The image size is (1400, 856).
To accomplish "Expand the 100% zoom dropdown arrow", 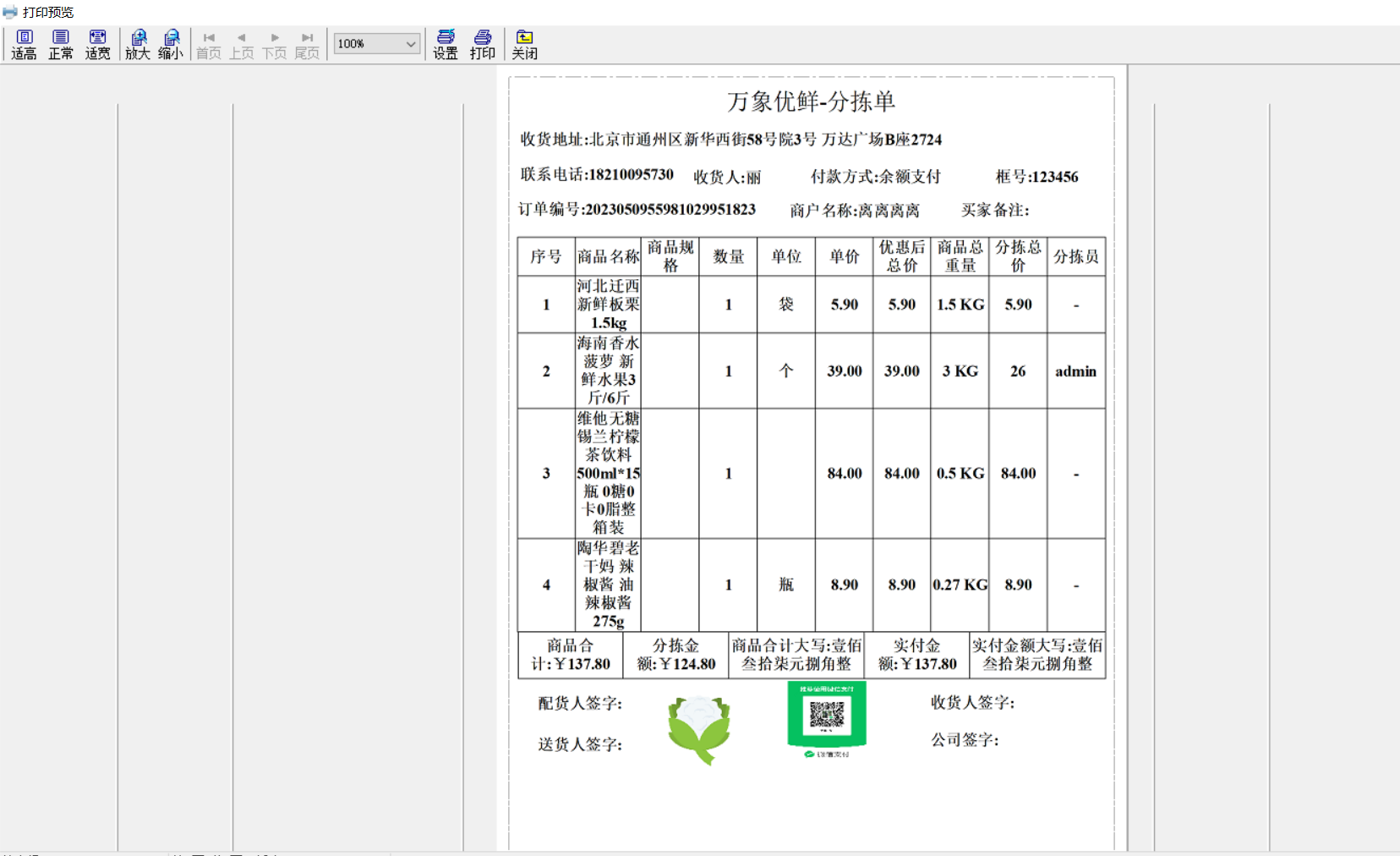I will (411, 44).
